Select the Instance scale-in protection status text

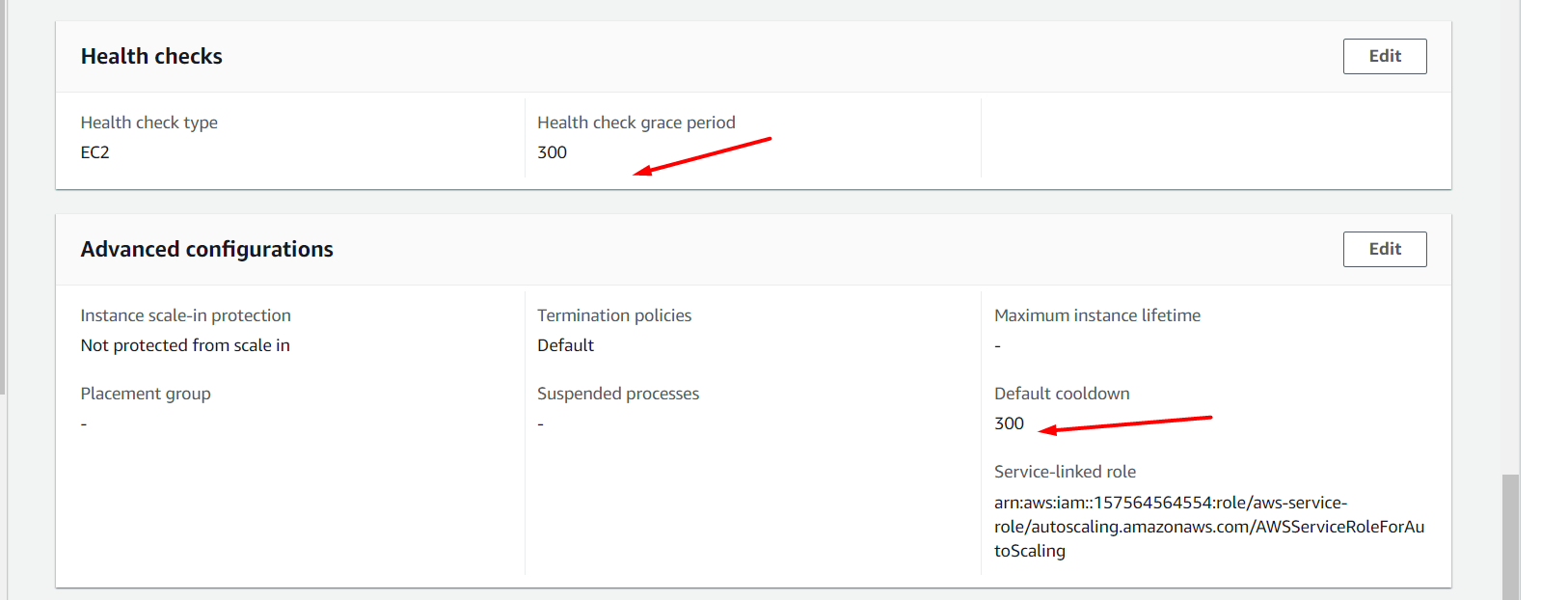(185, 344)
